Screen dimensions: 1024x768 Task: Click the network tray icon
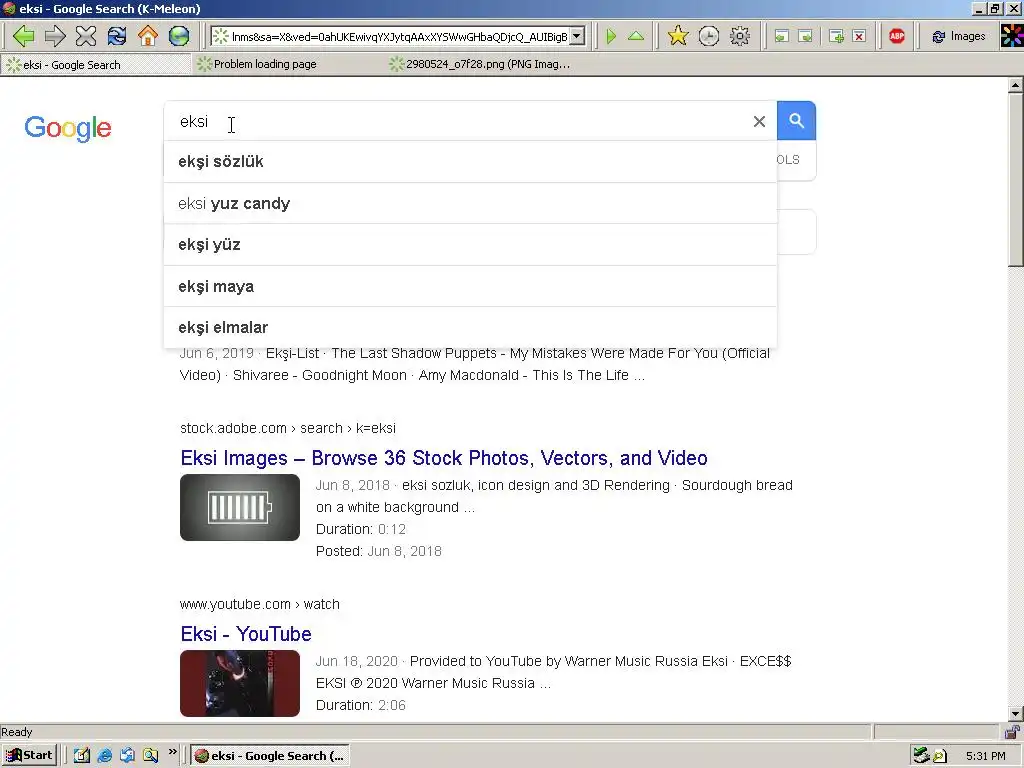tap(921, 756)
